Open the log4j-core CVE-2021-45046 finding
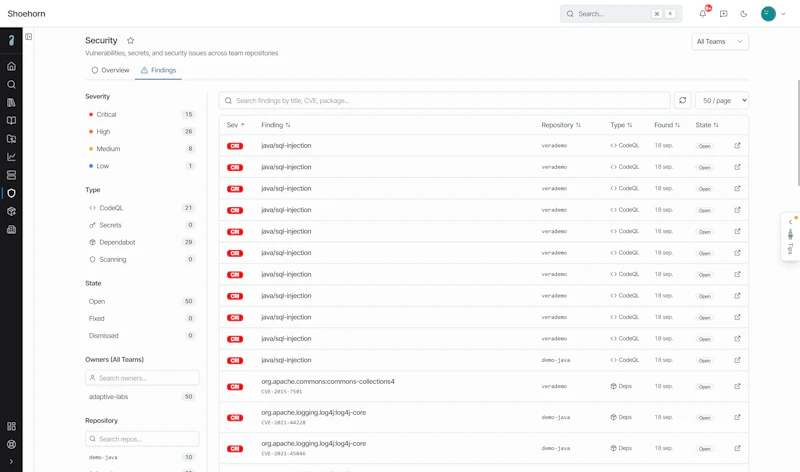 pos(313,444)
